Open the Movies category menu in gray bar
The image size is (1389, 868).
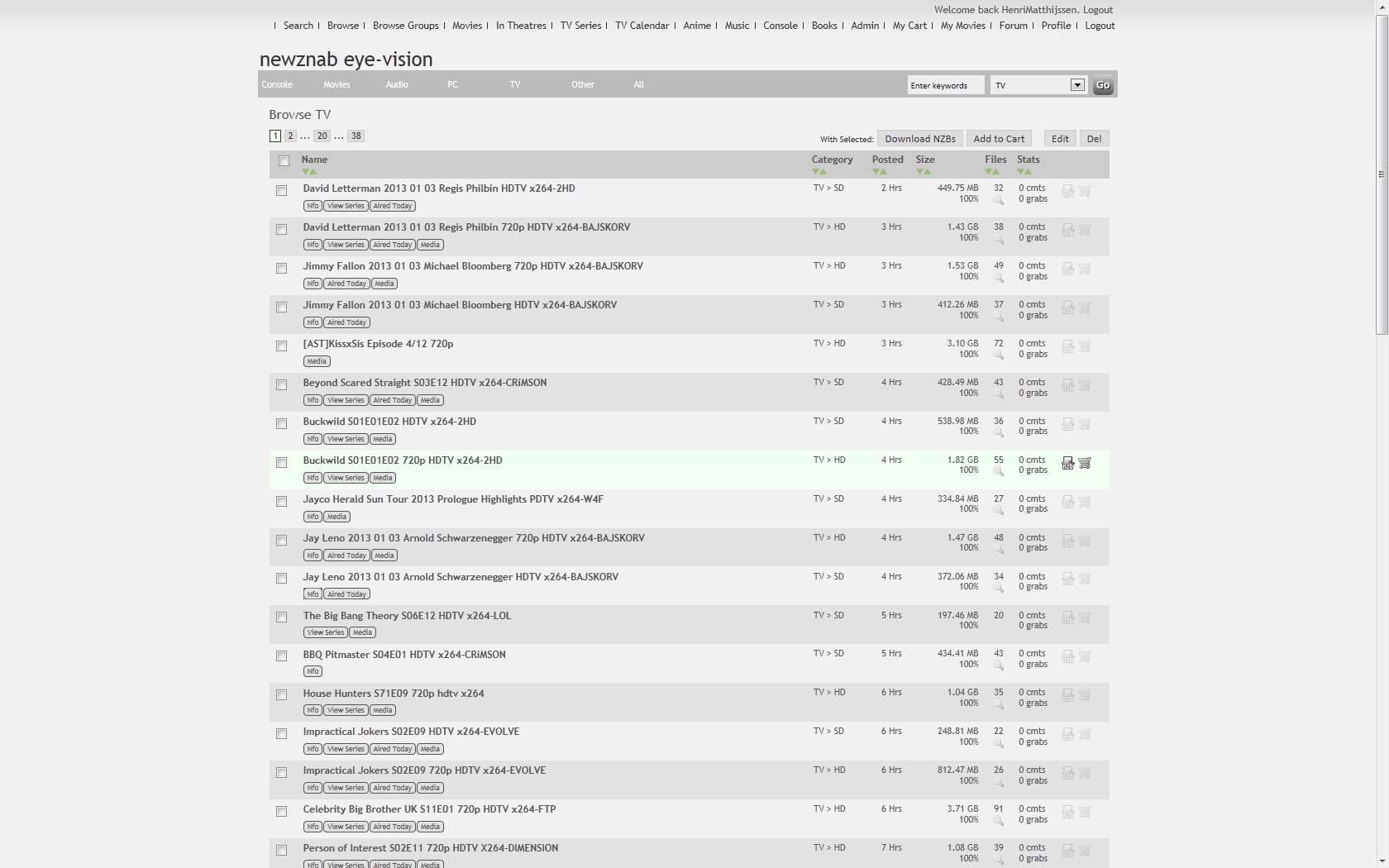point(337,84)
